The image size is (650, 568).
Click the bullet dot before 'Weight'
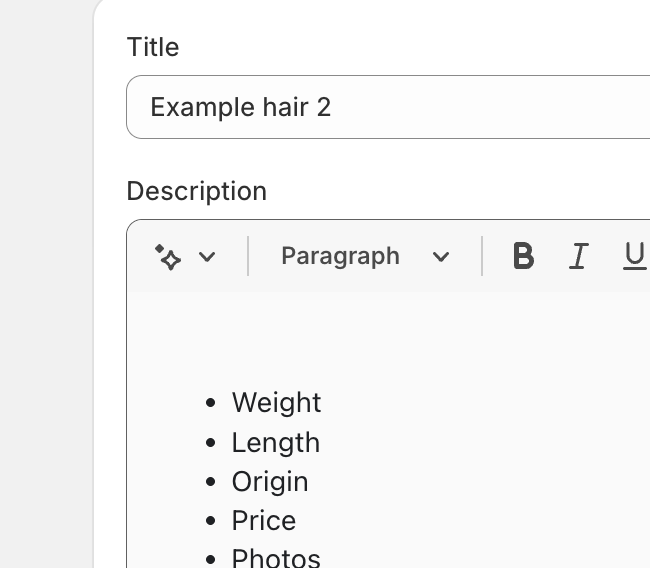click(x=210, y=403)
